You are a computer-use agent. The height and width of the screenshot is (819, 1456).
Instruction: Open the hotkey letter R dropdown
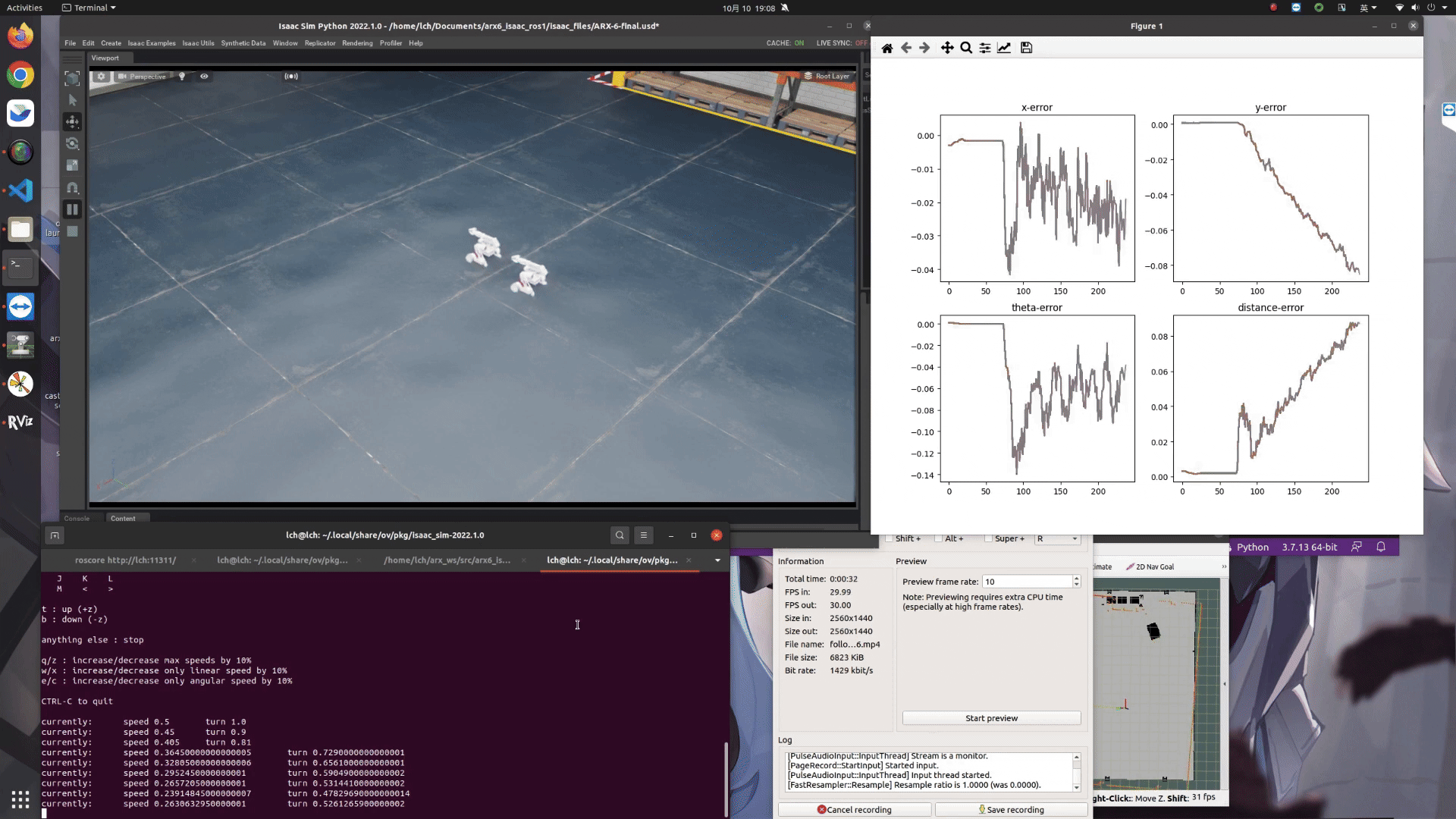click(x=1057, y=538)
